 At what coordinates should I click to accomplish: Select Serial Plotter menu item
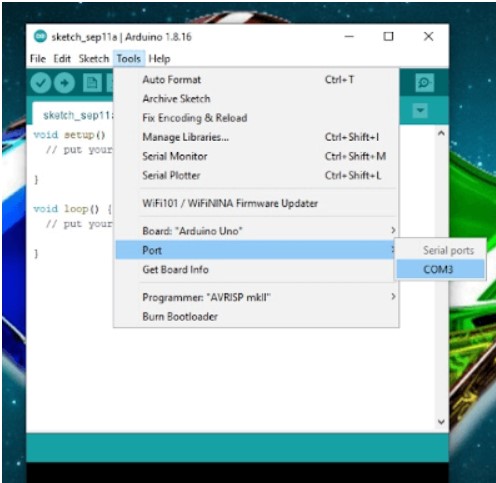point(256,175)
